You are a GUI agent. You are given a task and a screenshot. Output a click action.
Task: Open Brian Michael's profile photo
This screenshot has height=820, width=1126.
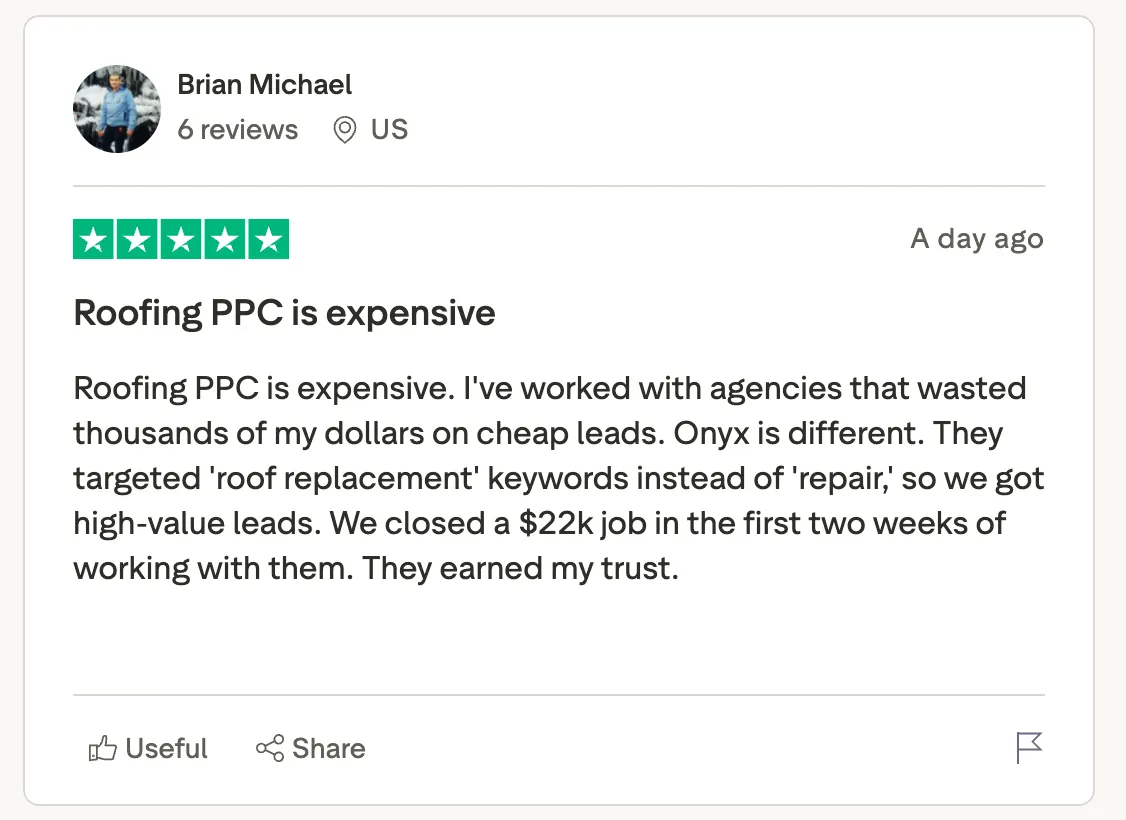117,109
